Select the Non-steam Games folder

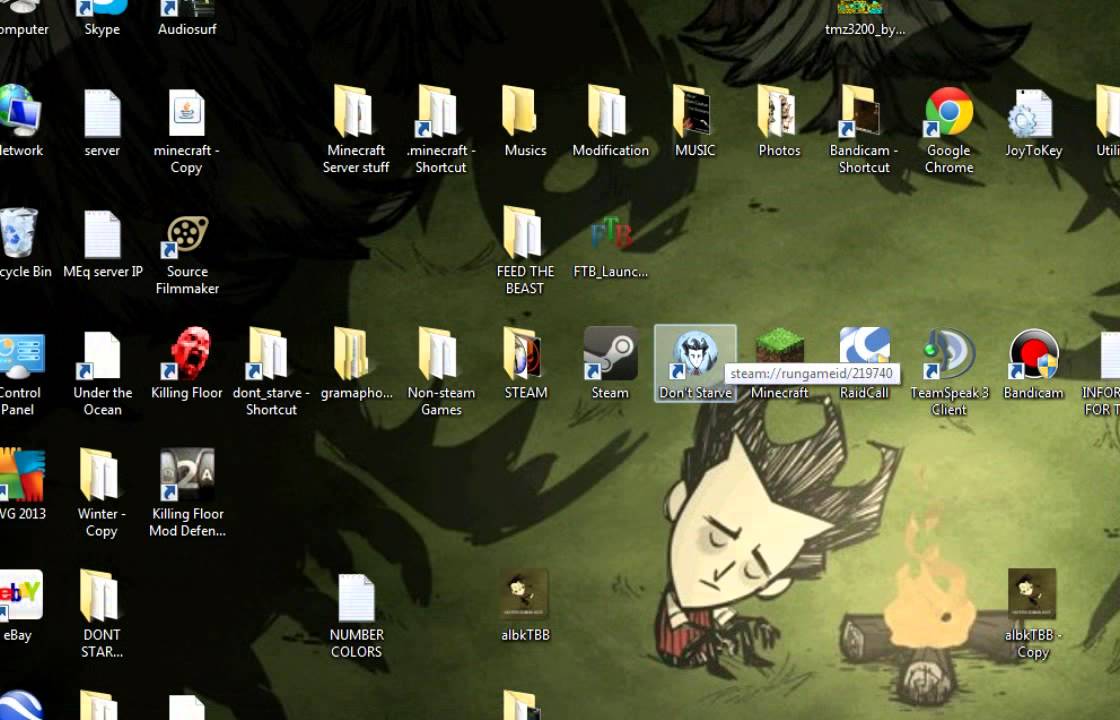[441, 371]
